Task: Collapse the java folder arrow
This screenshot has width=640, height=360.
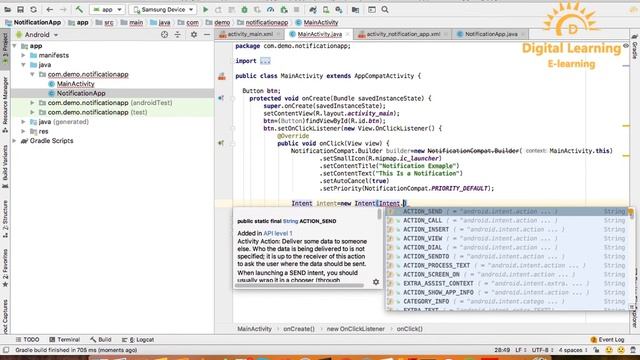Action: click(x=23, y=65)
